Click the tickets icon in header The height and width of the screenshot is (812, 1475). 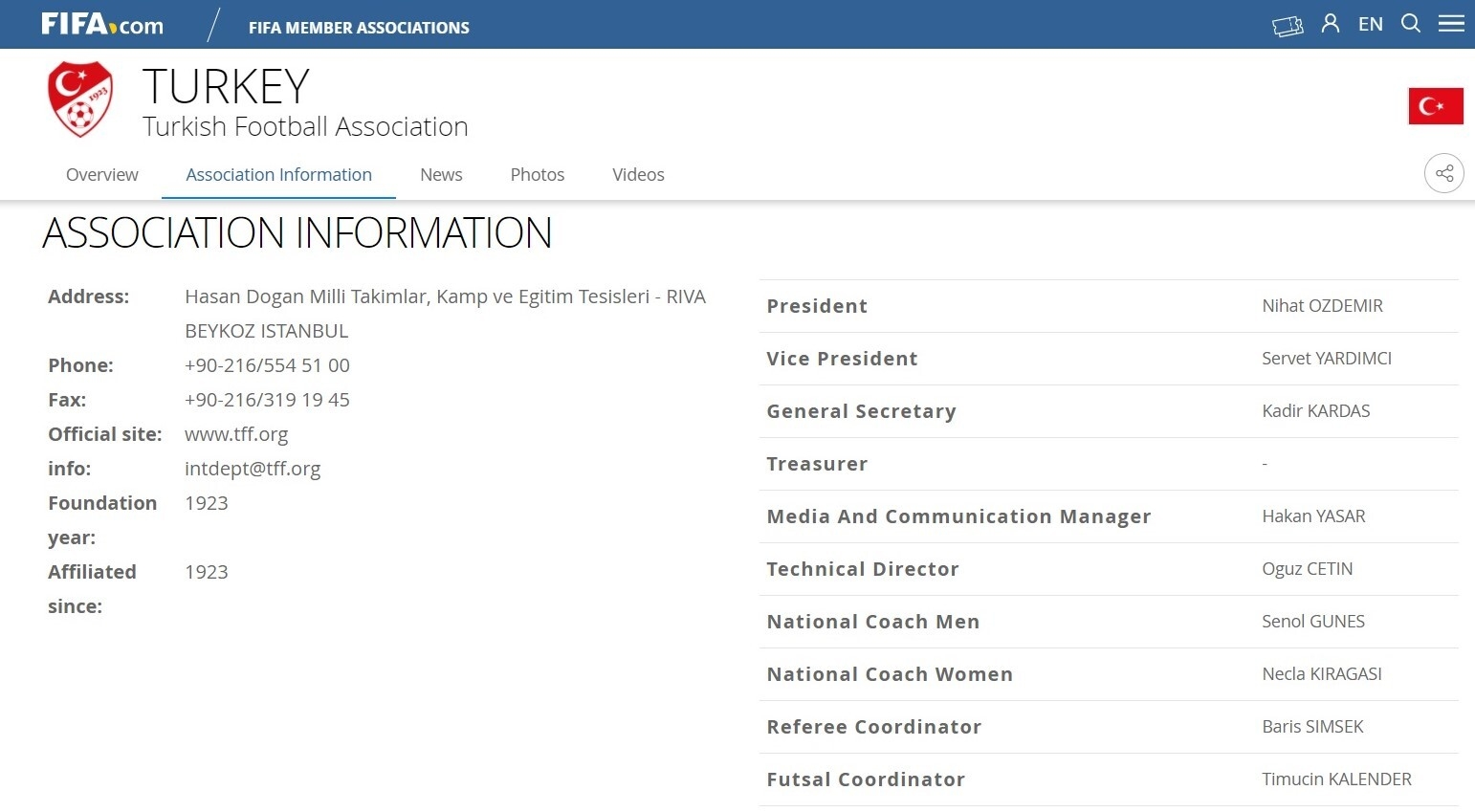pos(1288,25)
